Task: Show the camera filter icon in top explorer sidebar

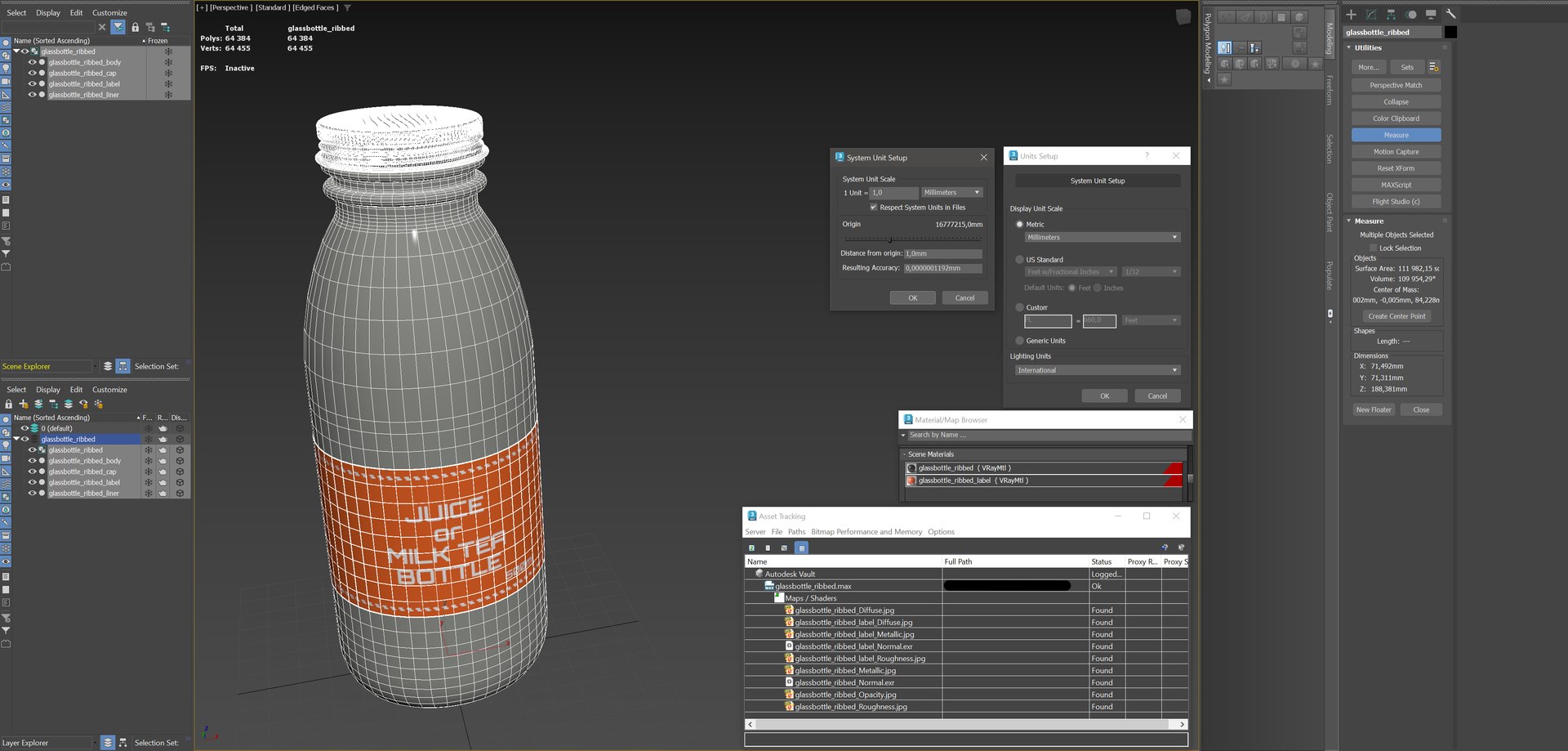Action: pyautogui.click(x=6, y=81)
